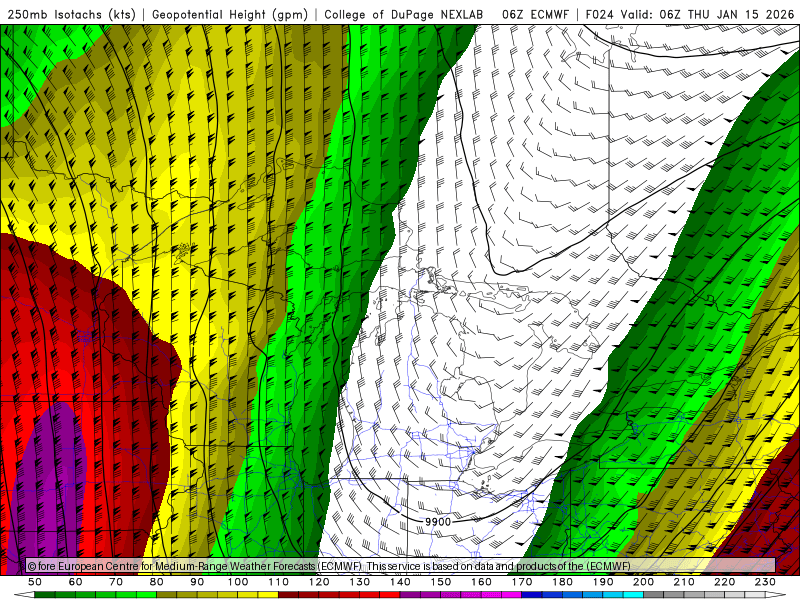This screenshot has width=800, height=600.
Task: Click the '130' color scale label
Action: tap(360, 582)
